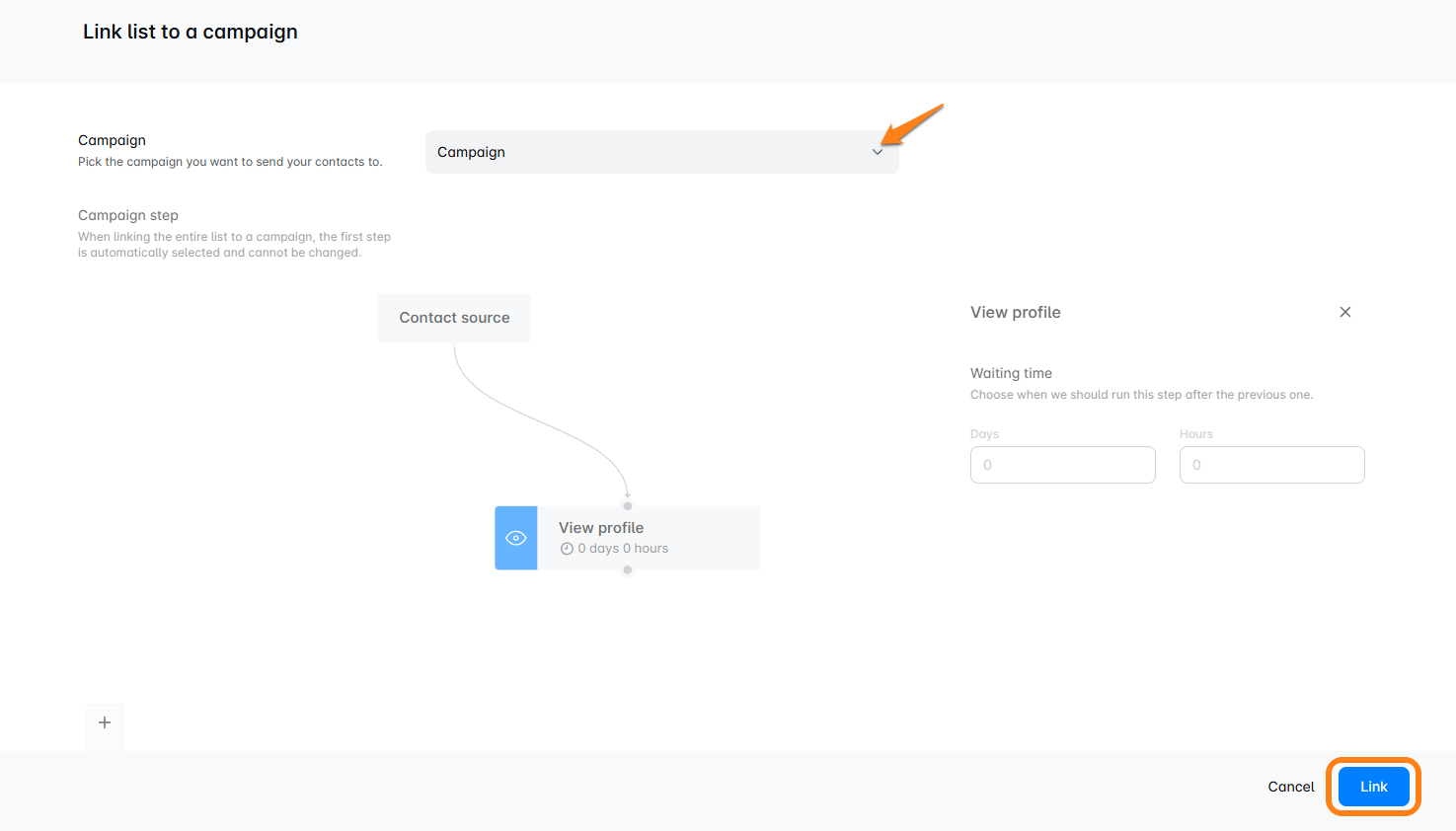Click the plus zoom button

[x=105, y=722]
